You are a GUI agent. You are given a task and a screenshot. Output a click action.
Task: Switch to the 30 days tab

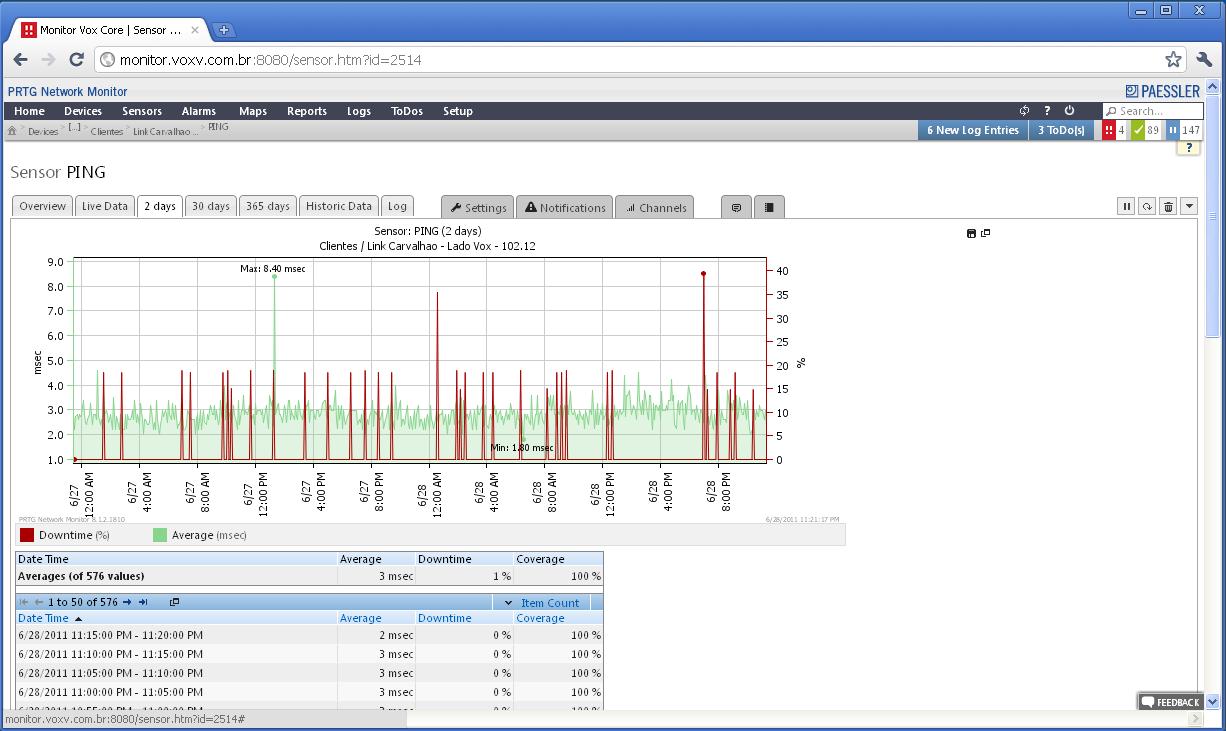(x=210, y=206)
